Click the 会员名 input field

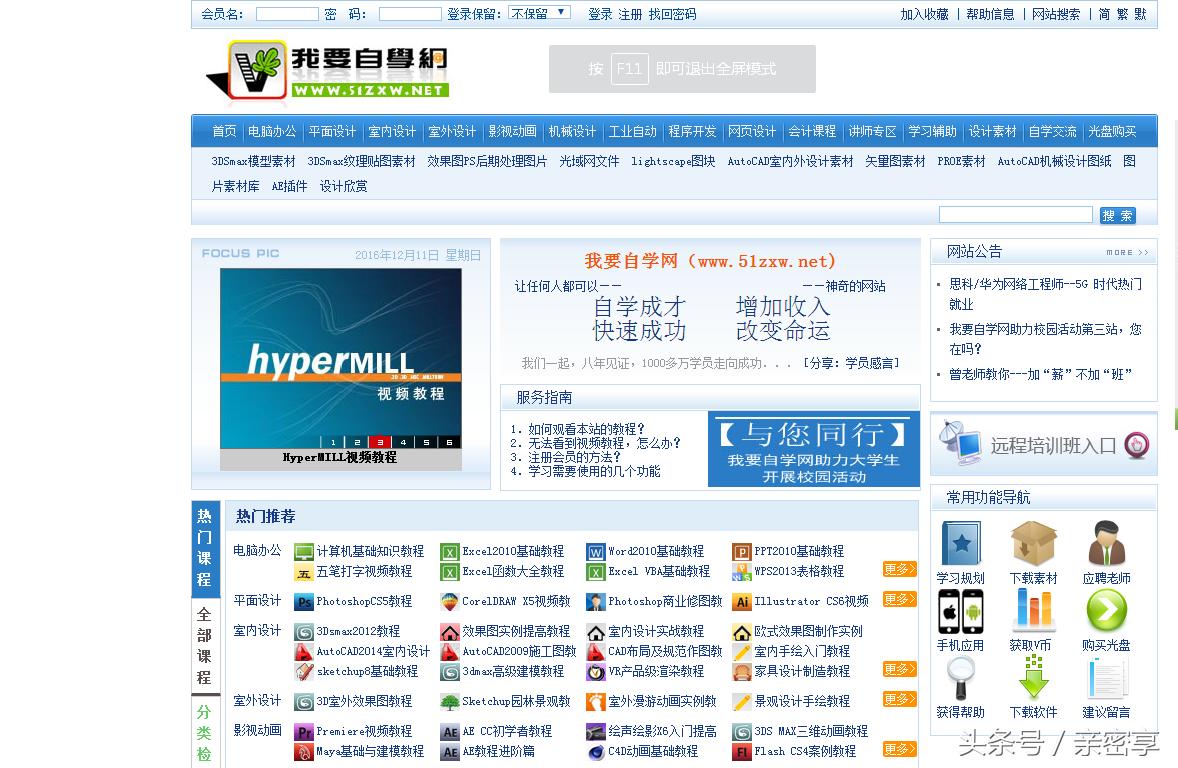(287, 14)
